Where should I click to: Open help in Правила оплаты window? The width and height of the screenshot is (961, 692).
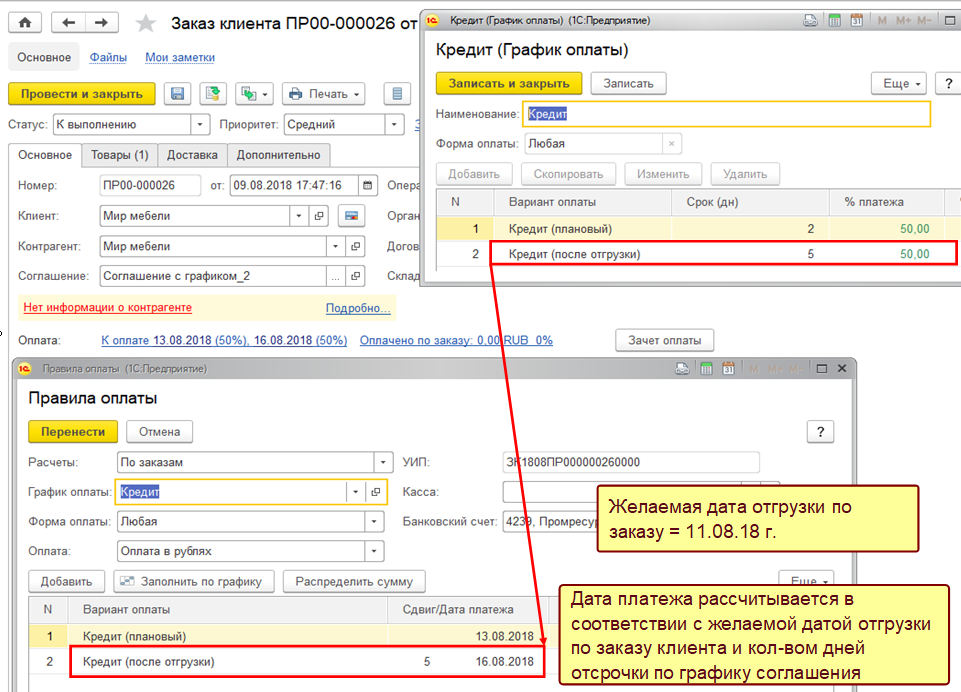(x=821, y=432)
